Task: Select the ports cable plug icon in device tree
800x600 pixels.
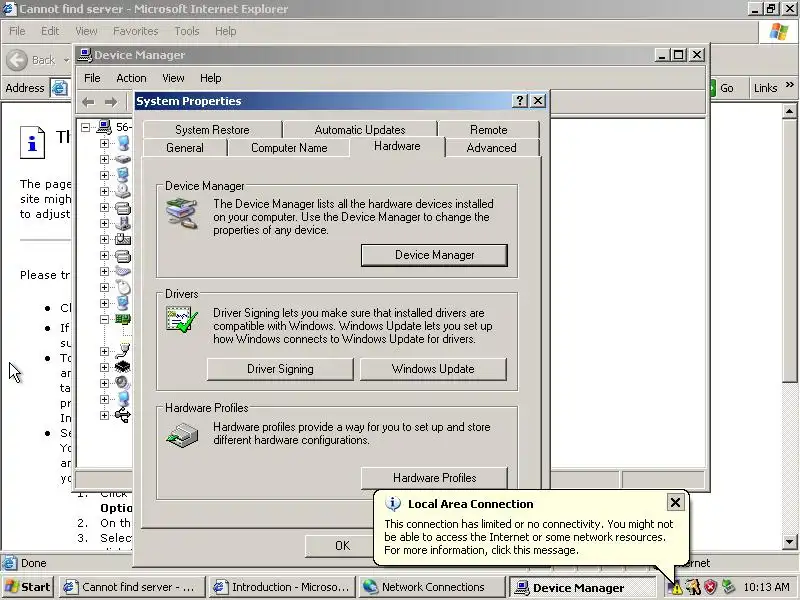Action: tap(122, 351)
